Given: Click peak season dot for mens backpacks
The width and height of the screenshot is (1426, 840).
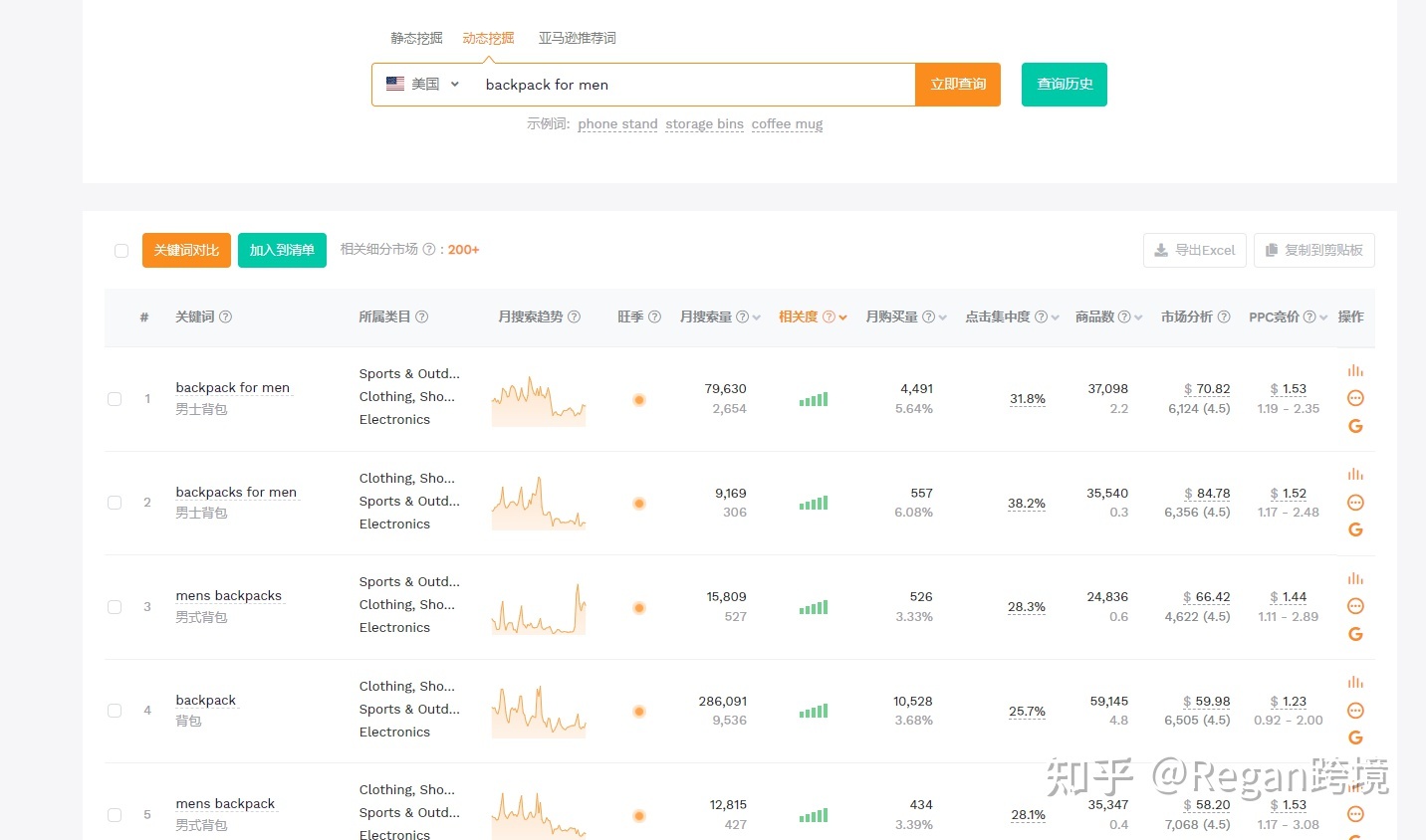Looking at the screenshot, I should (639, 607).
